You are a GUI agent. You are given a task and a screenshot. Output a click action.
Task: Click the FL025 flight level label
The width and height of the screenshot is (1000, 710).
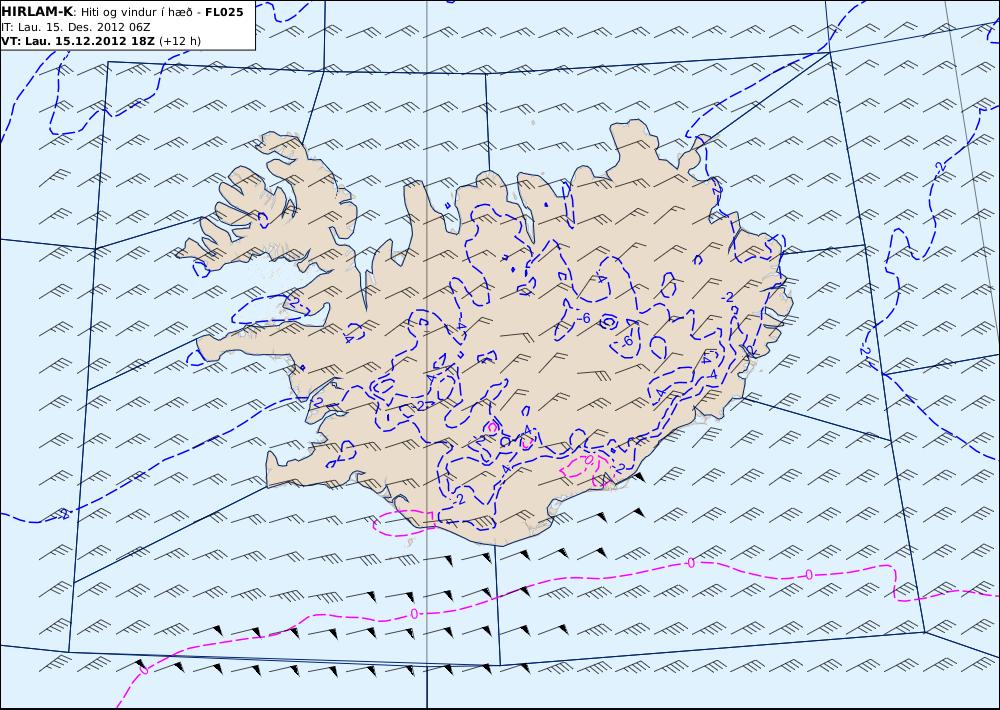coord(224,12)
